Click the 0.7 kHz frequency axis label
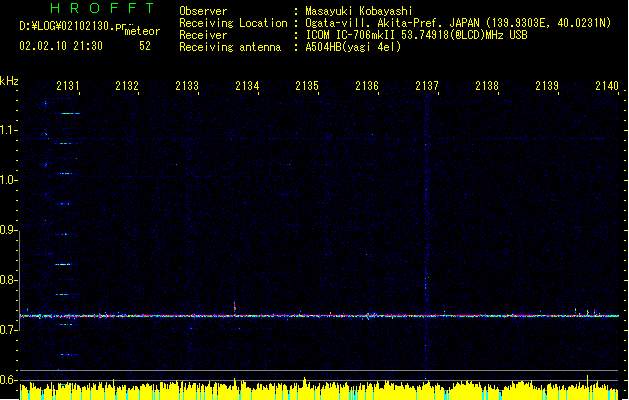The height and width of the screenshot is (400, 629). (x=8, y=330)
